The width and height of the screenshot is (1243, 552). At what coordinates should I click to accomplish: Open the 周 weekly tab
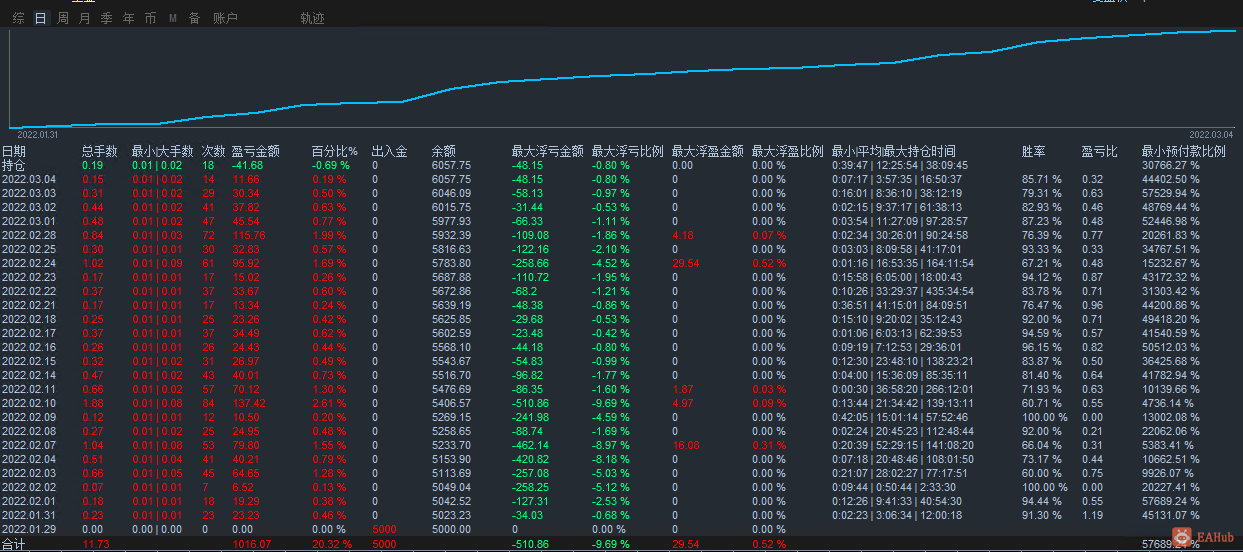pos(63,18)
